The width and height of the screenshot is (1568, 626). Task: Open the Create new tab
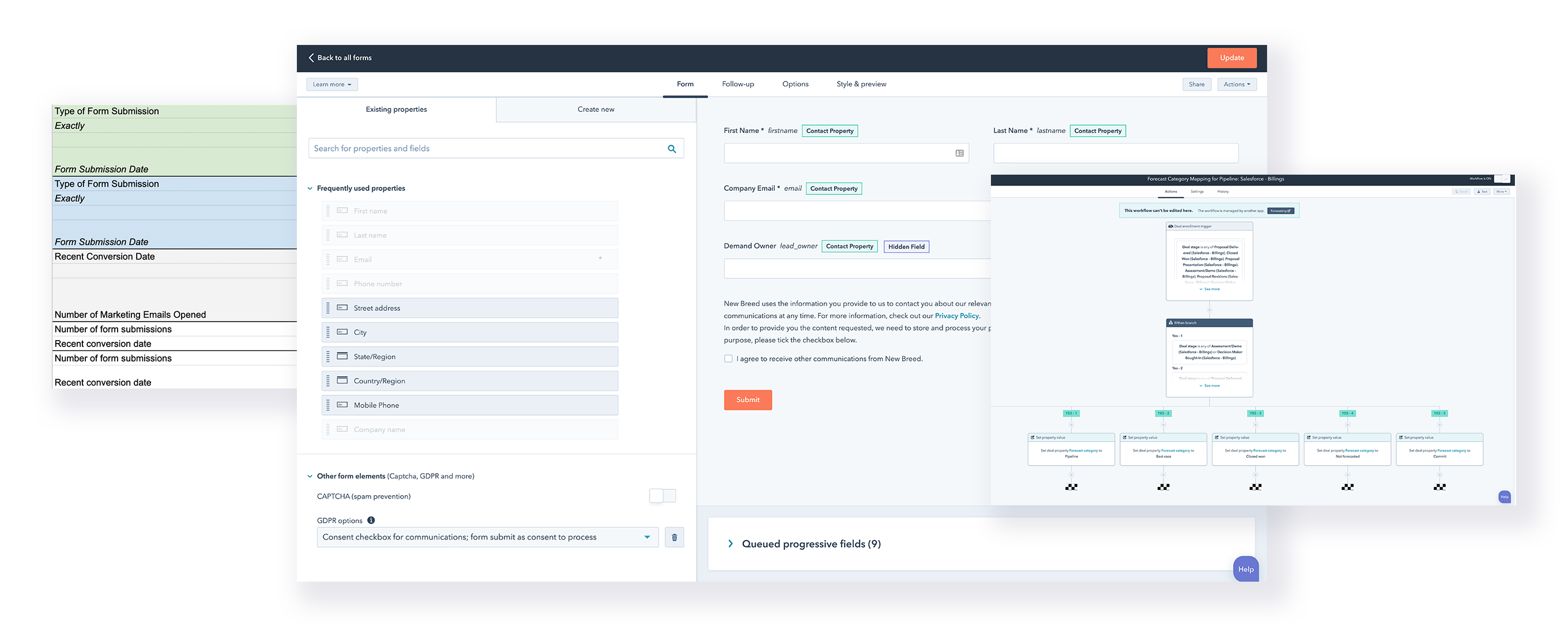595,110
